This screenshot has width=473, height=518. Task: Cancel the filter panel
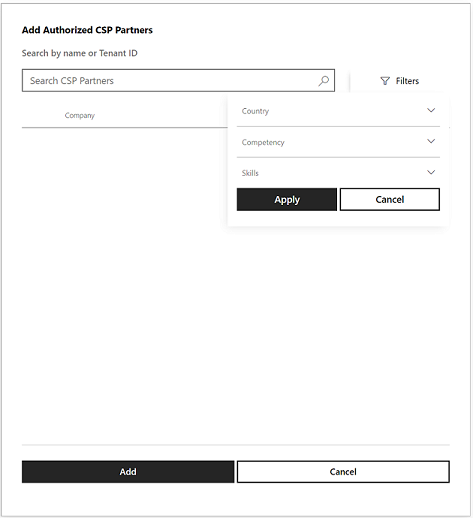tap(390, 199)
